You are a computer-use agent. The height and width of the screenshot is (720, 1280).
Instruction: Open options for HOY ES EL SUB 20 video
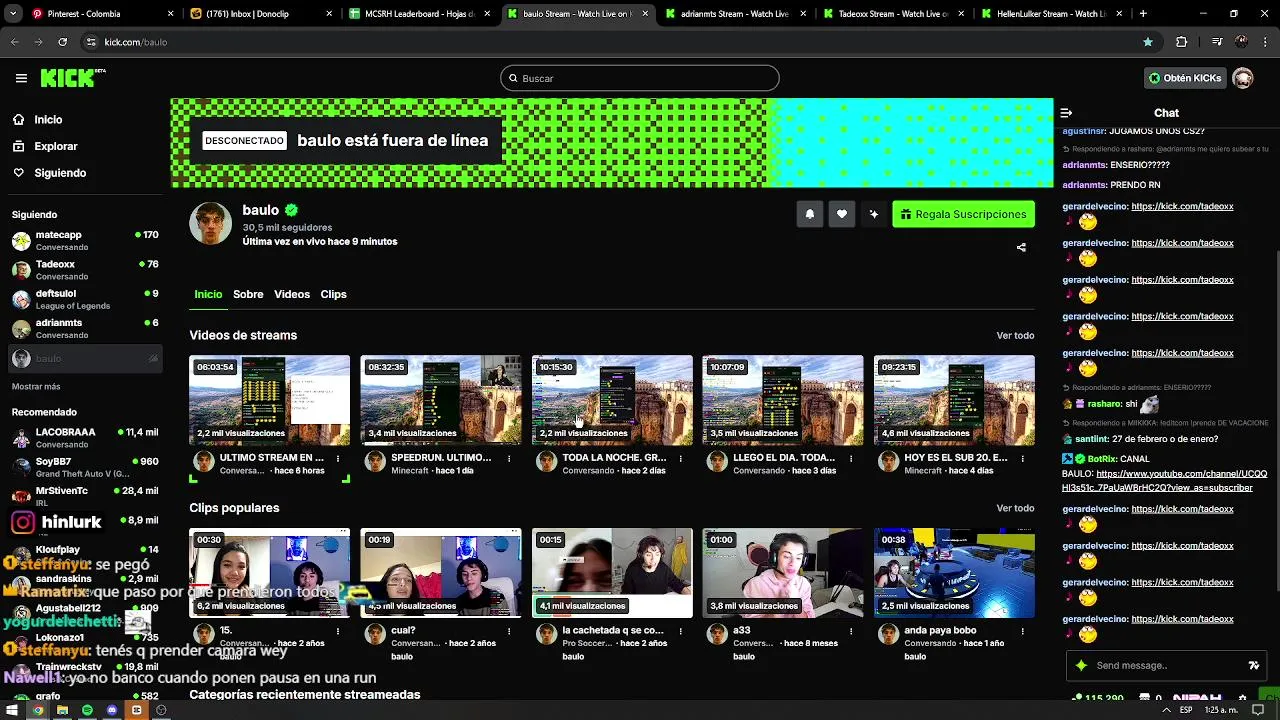(x=1022, y=458)
